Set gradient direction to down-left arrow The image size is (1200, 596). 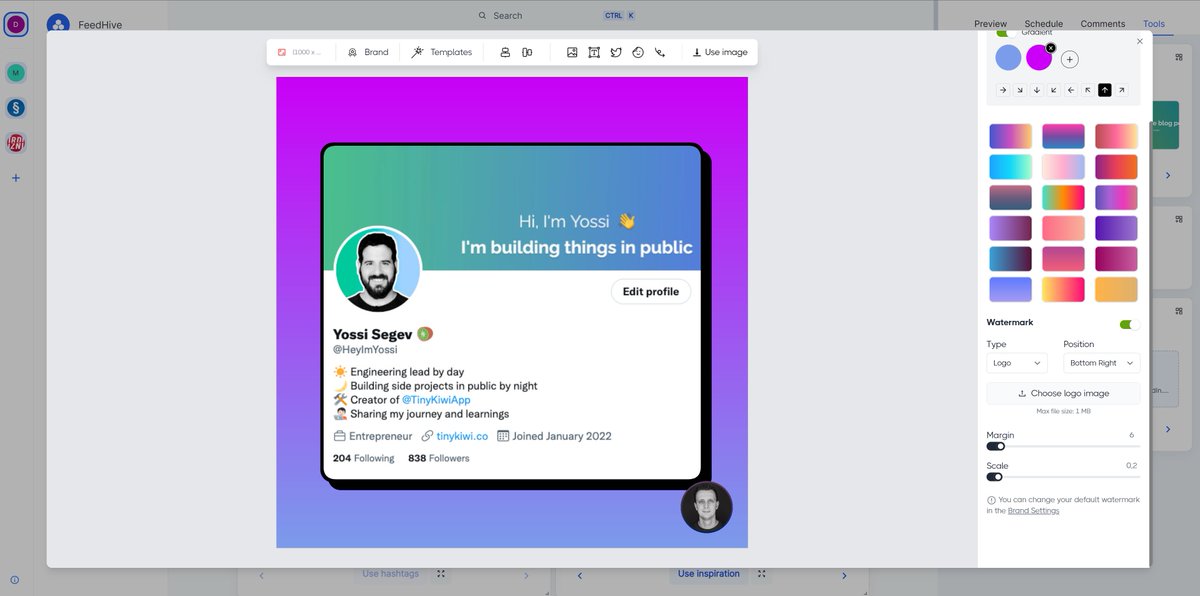(x=1054, y=90)
